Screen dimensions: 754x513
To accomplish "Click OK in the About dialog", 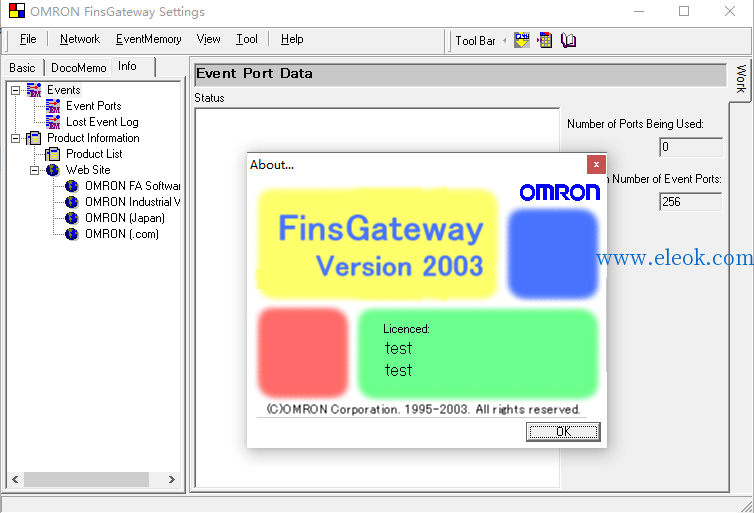I will [563, 432].
